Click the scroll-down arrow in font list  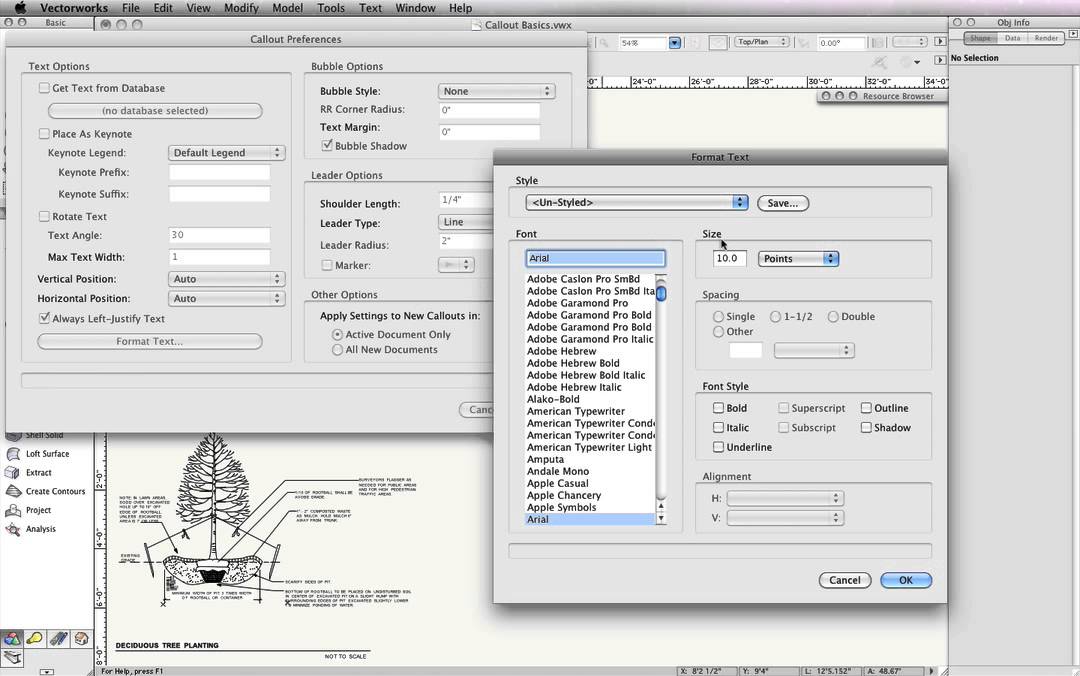point(661,519)
